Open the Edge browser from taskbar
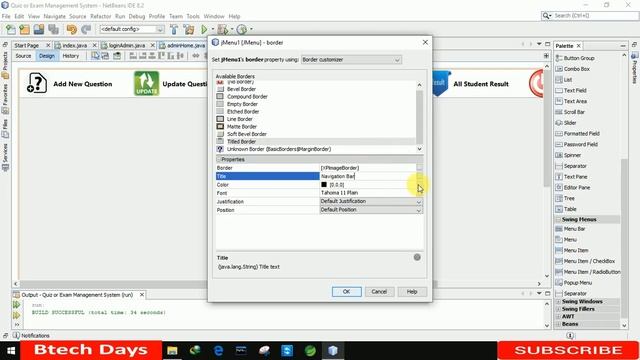 [218, 351]
